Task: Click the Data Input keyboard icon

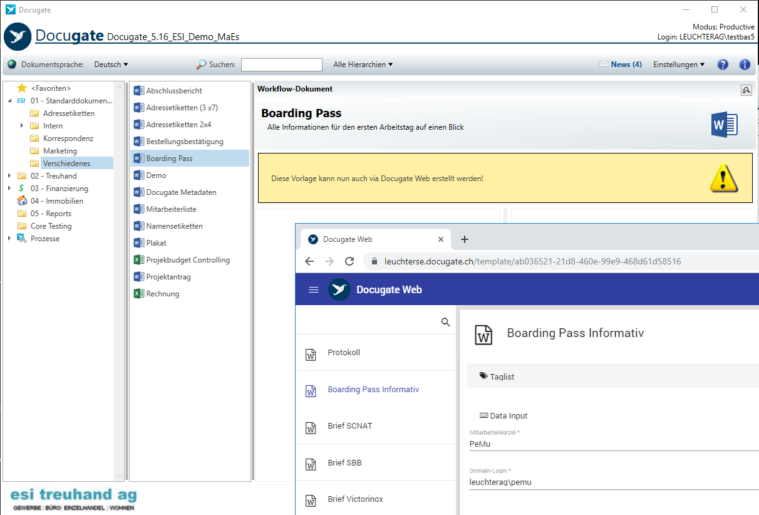Action: click(x=484, y=415)
